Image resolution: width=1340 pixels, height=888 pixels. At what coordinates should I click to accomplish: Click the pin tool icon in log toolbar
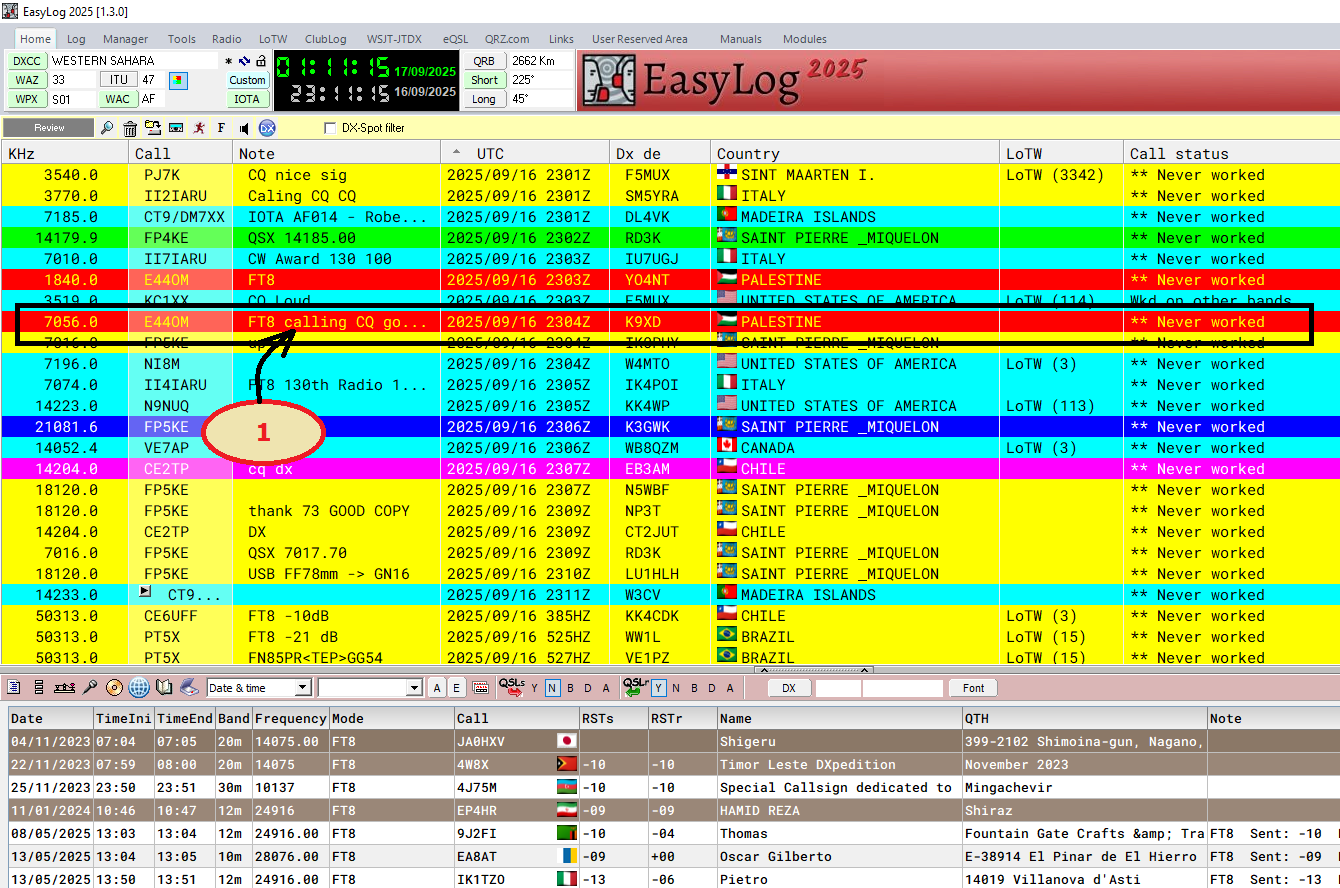pyautogui.click(x=90, y=688)
